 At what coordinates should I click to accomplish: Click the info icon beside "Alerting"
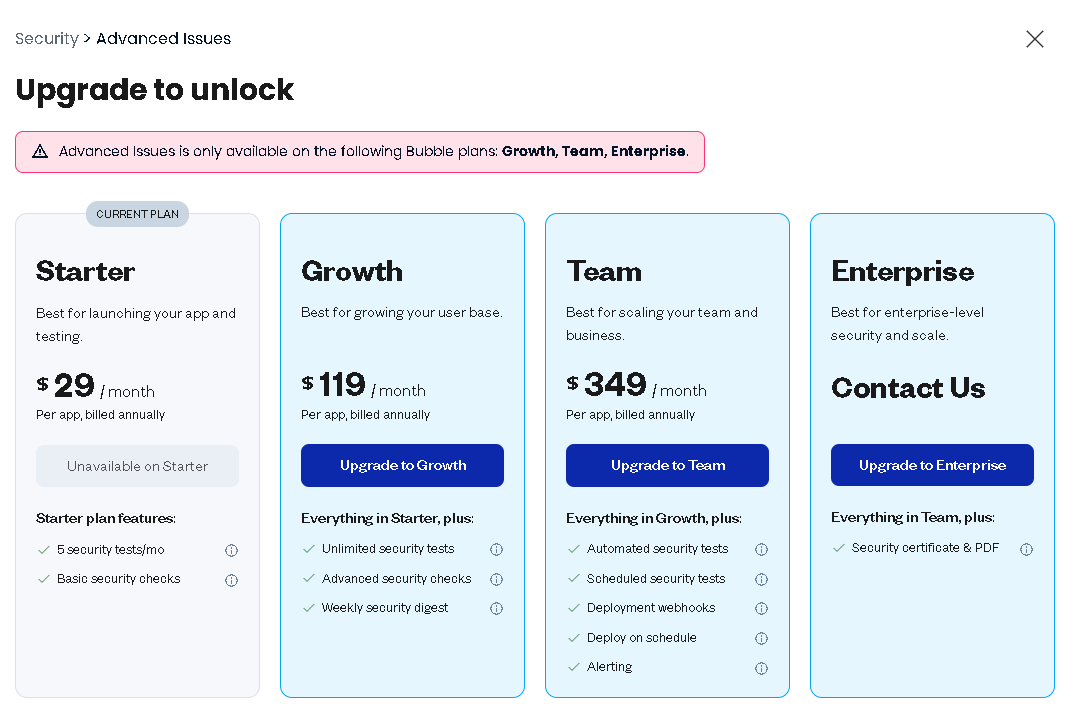tap(761, 667)
